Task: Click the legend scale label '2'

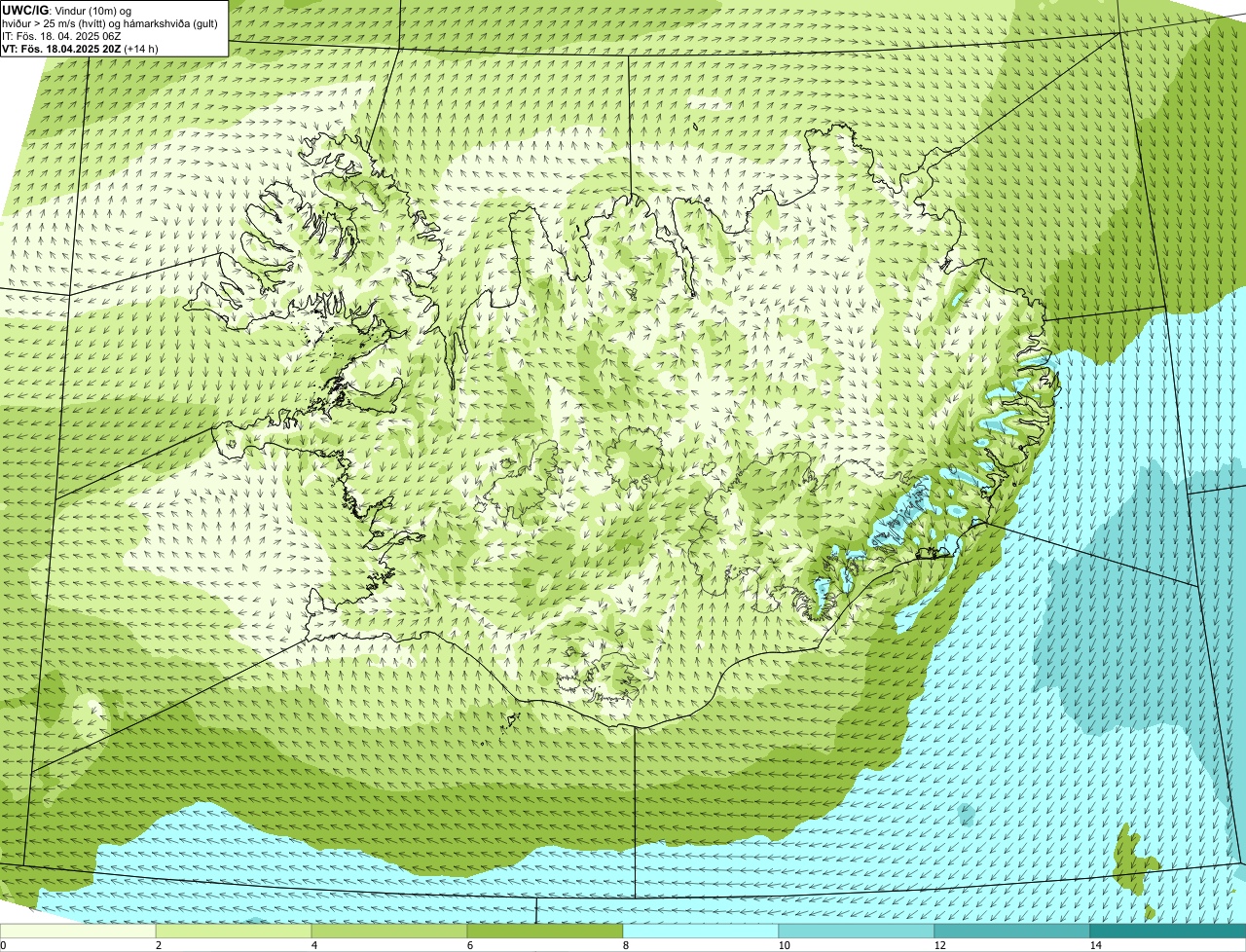Action: (159, 945)
